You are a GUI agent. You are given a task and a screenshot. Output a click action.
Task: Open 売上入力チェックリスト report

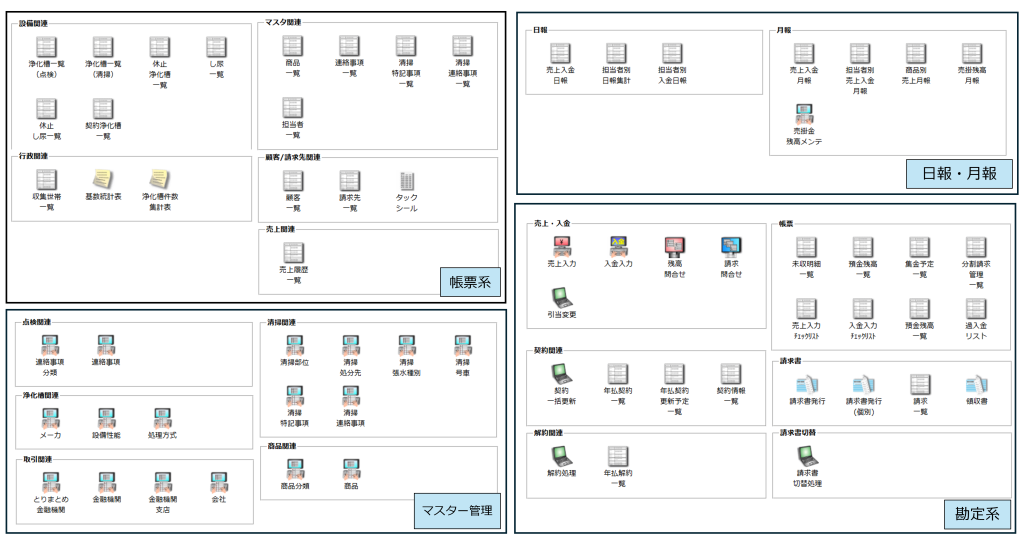pyautogui.click(x=807, y=309)
